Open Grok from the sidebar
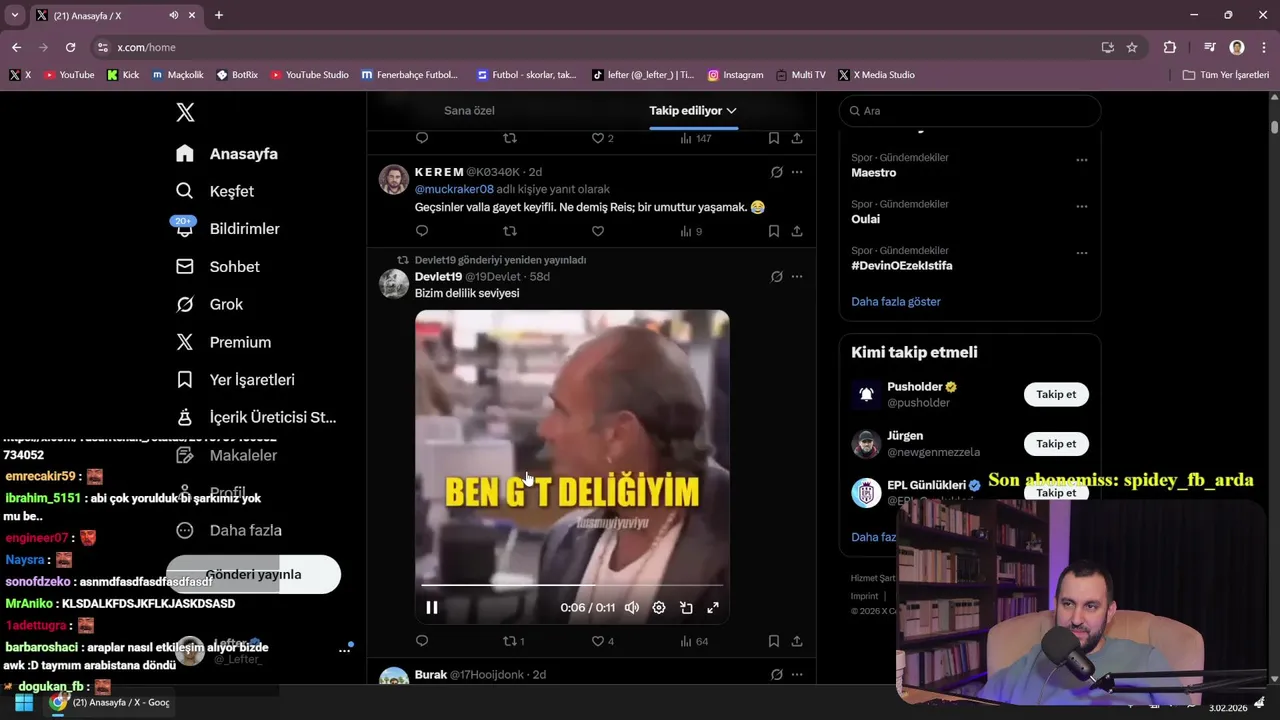 pyautogui.click(x=209, y=304)
